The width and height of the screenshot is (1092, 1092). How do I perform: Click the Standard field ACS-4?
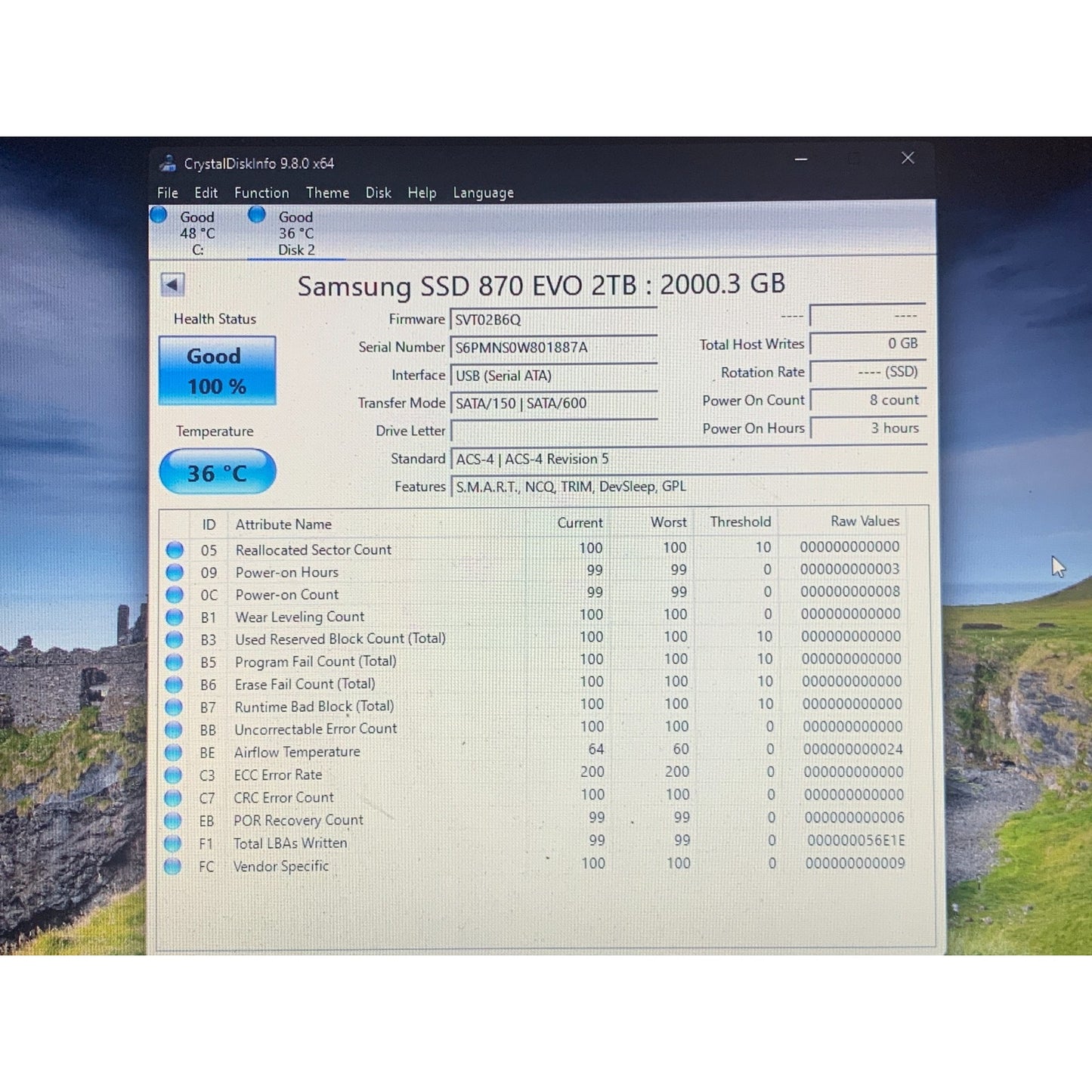pos(688,459)
